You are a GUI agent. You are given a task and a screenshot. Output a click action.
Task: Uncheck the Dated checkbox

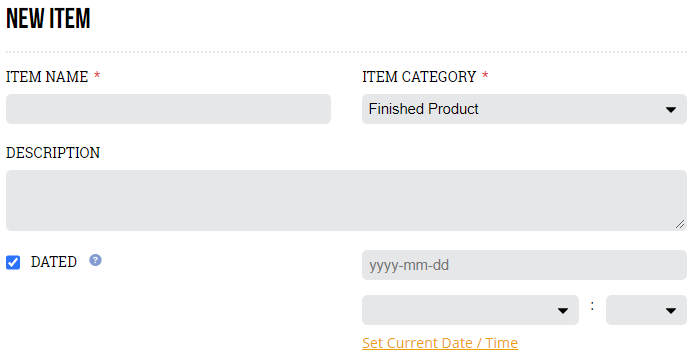13,262
